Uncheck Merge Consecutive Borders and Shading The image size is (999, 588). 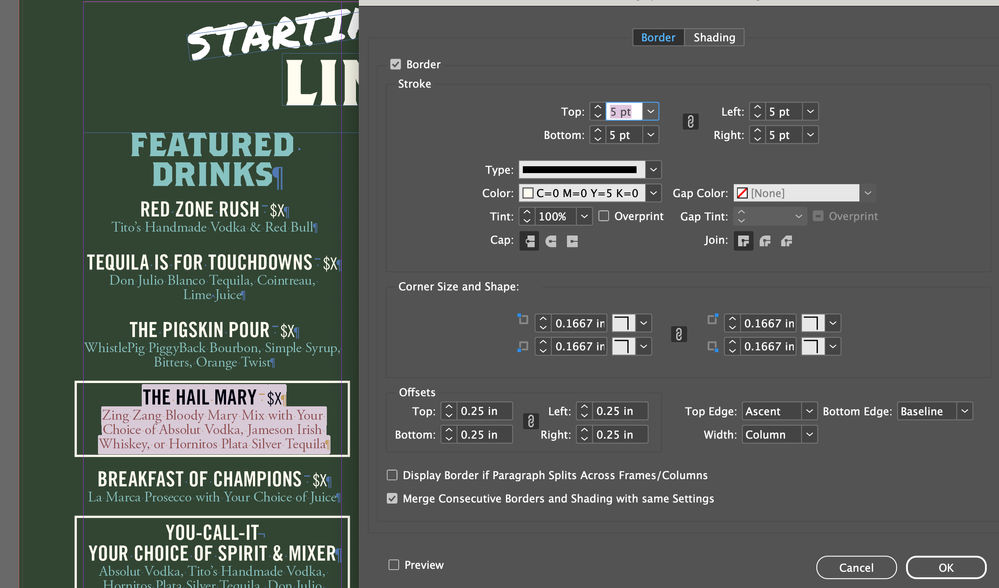pos(392,499)
